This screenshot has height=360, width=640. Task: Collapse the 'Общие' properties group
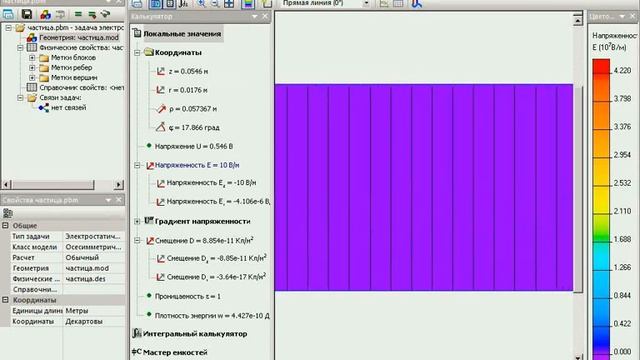coord(5,225)
